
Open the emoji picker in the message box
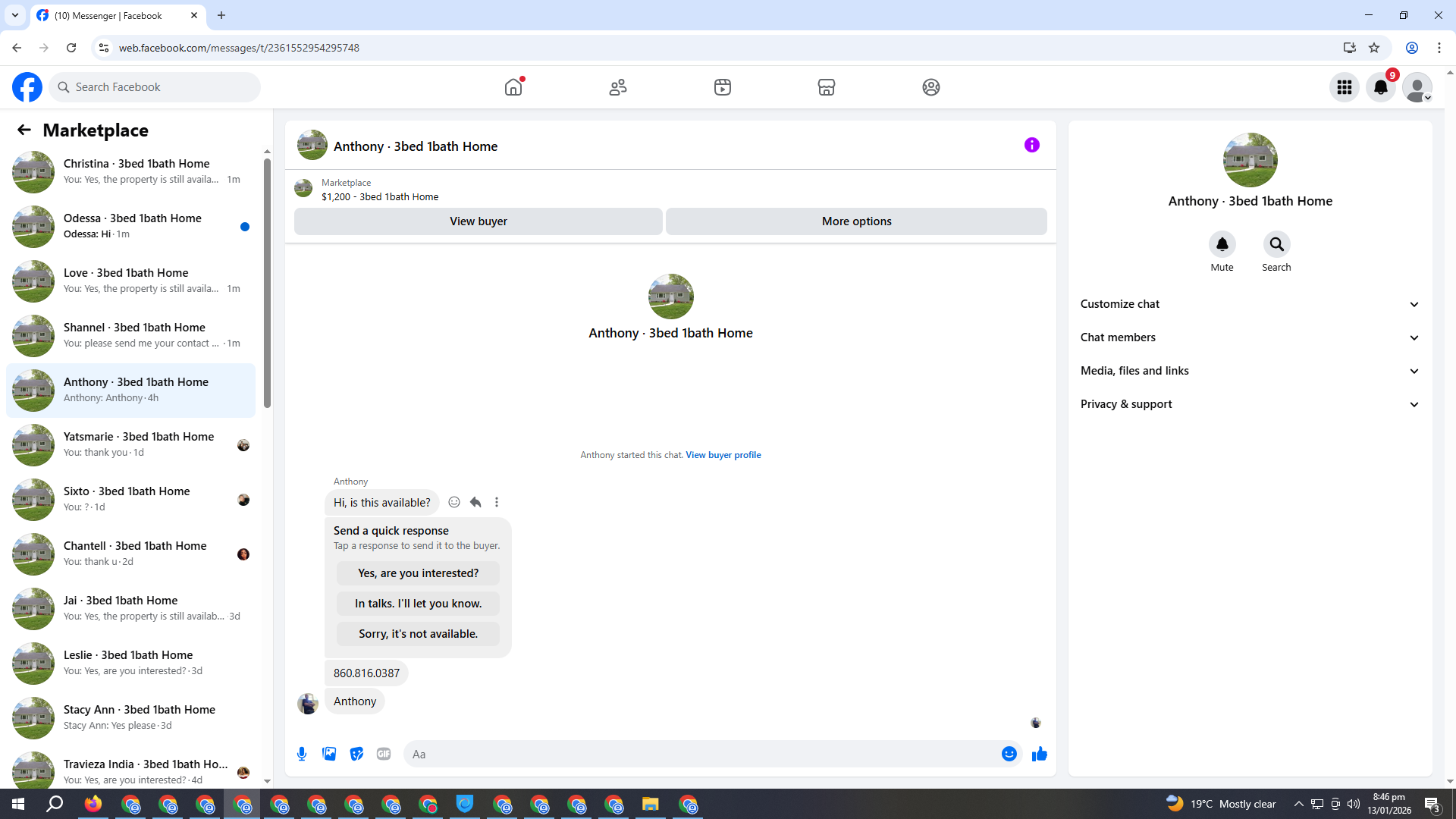(x=1009, y=754)
